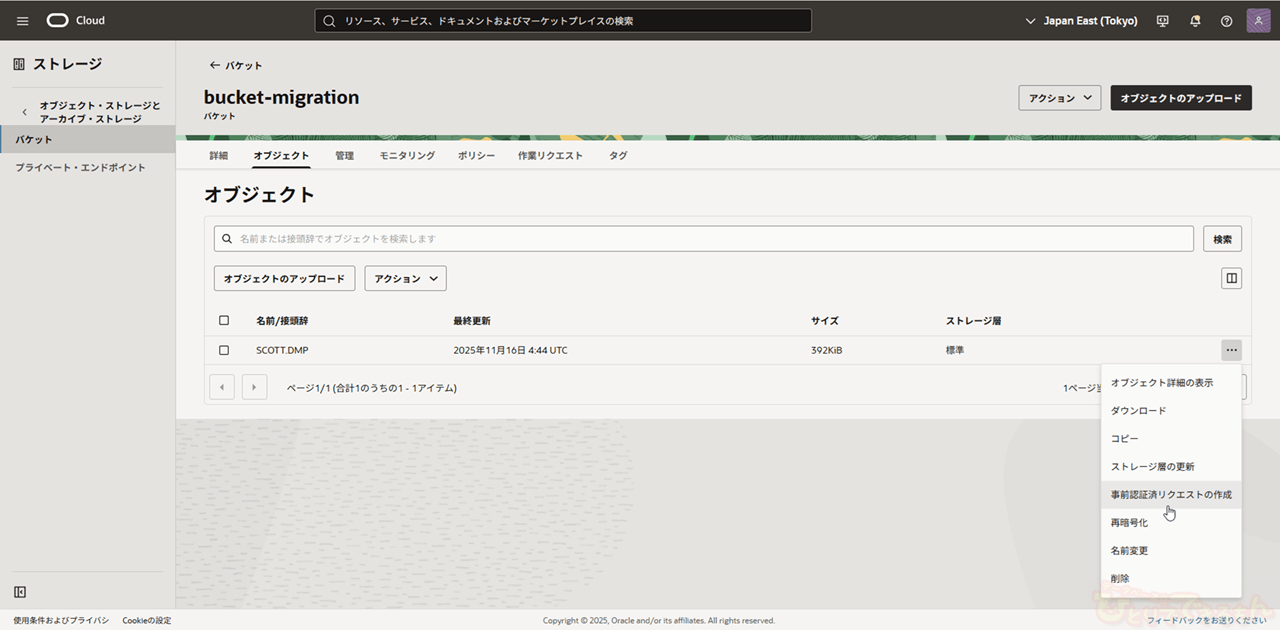Open the アクション dropdown above the object table
Screen dimensions: 1280x630
coord(405,279)
